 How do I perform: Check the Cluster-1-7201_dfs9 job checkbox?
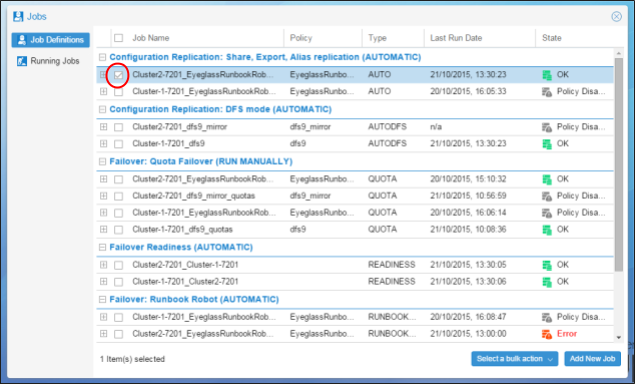tap(118, 144)
